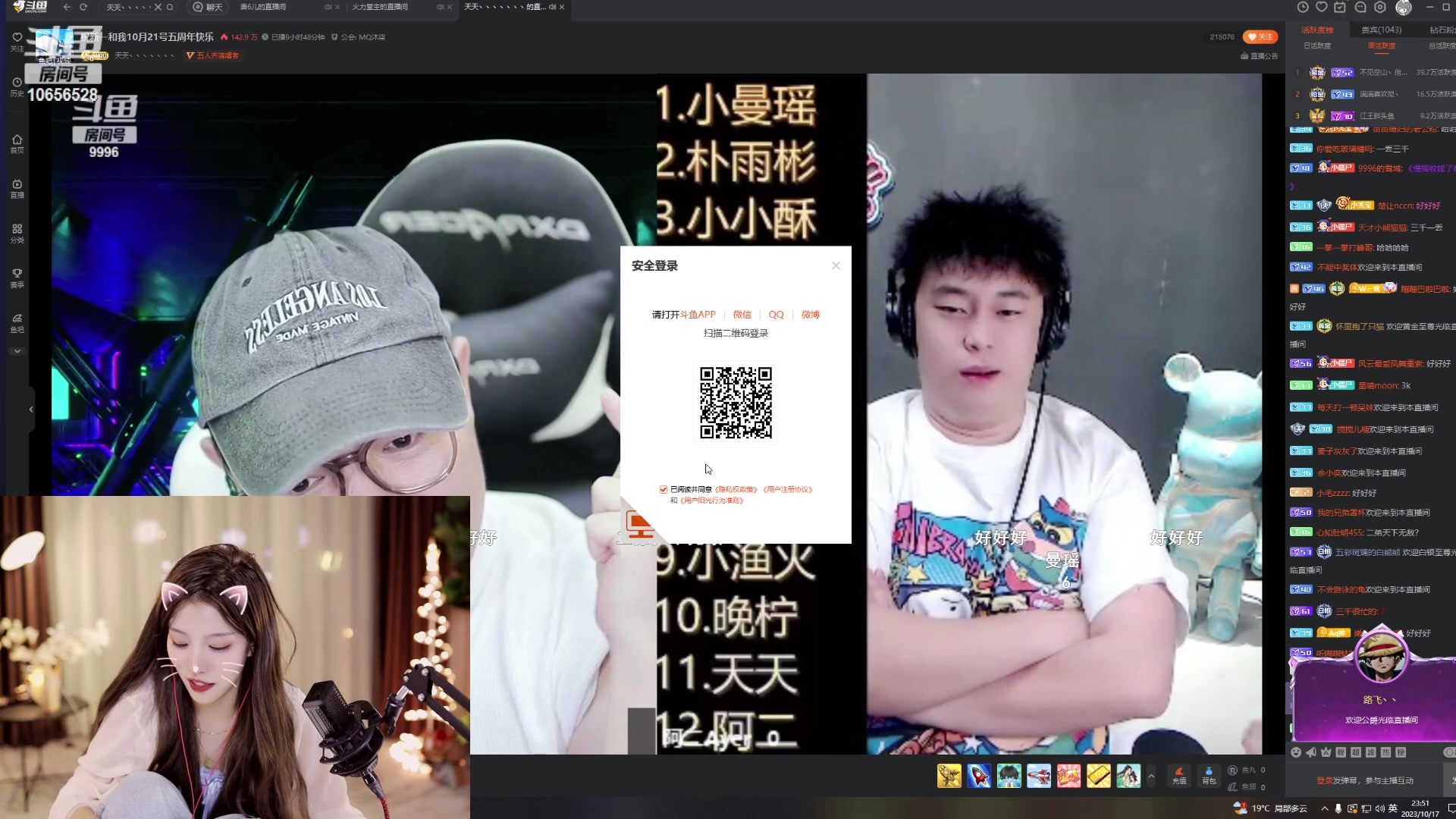Viewport: 1456px width, 819px height.
Task: Send the gold bar gift
Action: coord(1099,776)
